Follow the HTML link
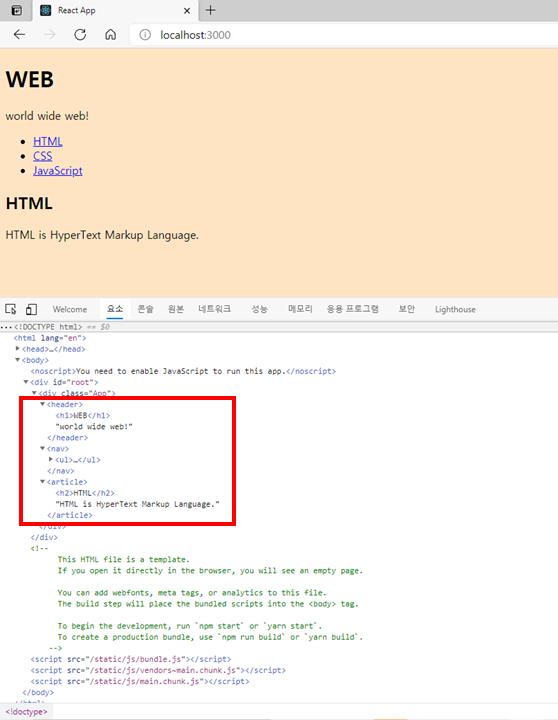Screen dimensions: 558x720 point(48,141)
